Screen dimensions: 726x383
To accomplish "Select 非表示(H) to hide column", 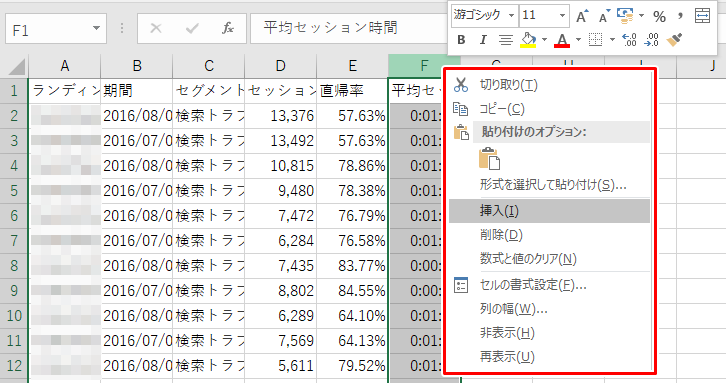I will (549, 333).
